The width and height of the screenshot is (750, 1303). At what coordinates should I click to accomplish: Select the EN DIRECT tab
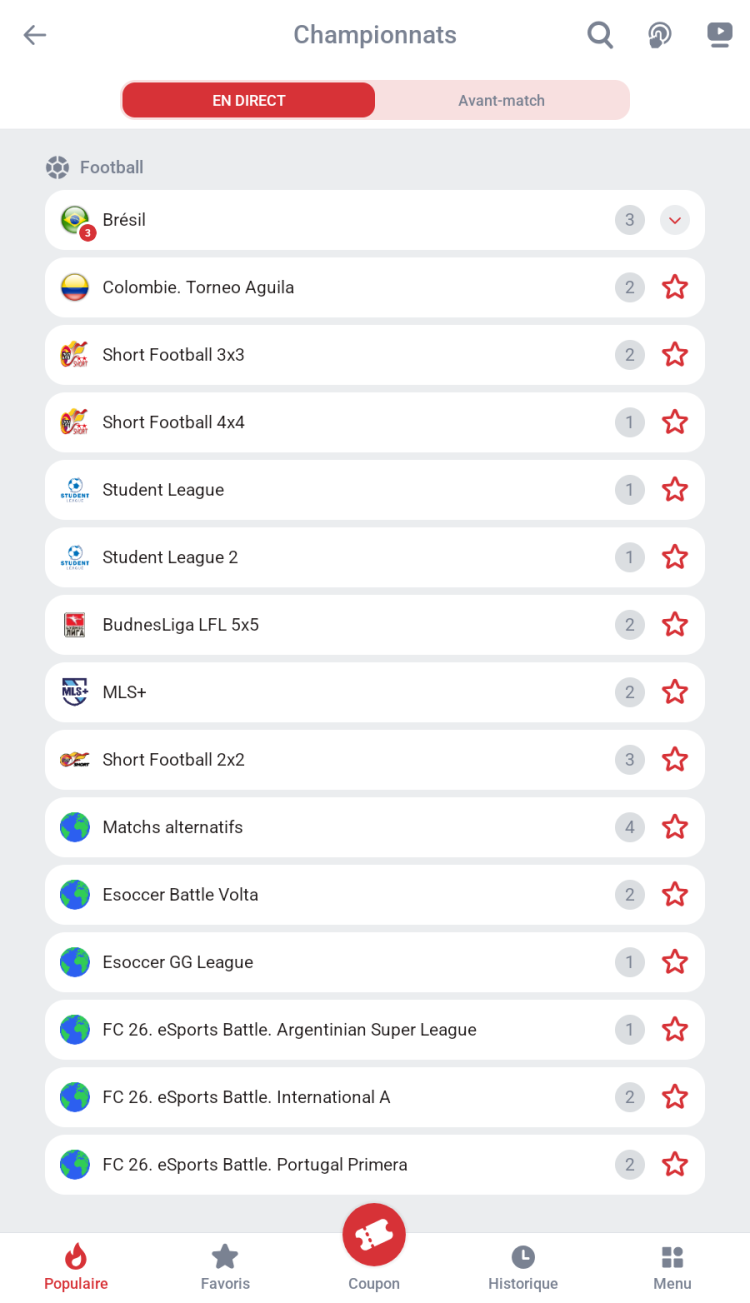pyautogui.click(x=249, y=100)
